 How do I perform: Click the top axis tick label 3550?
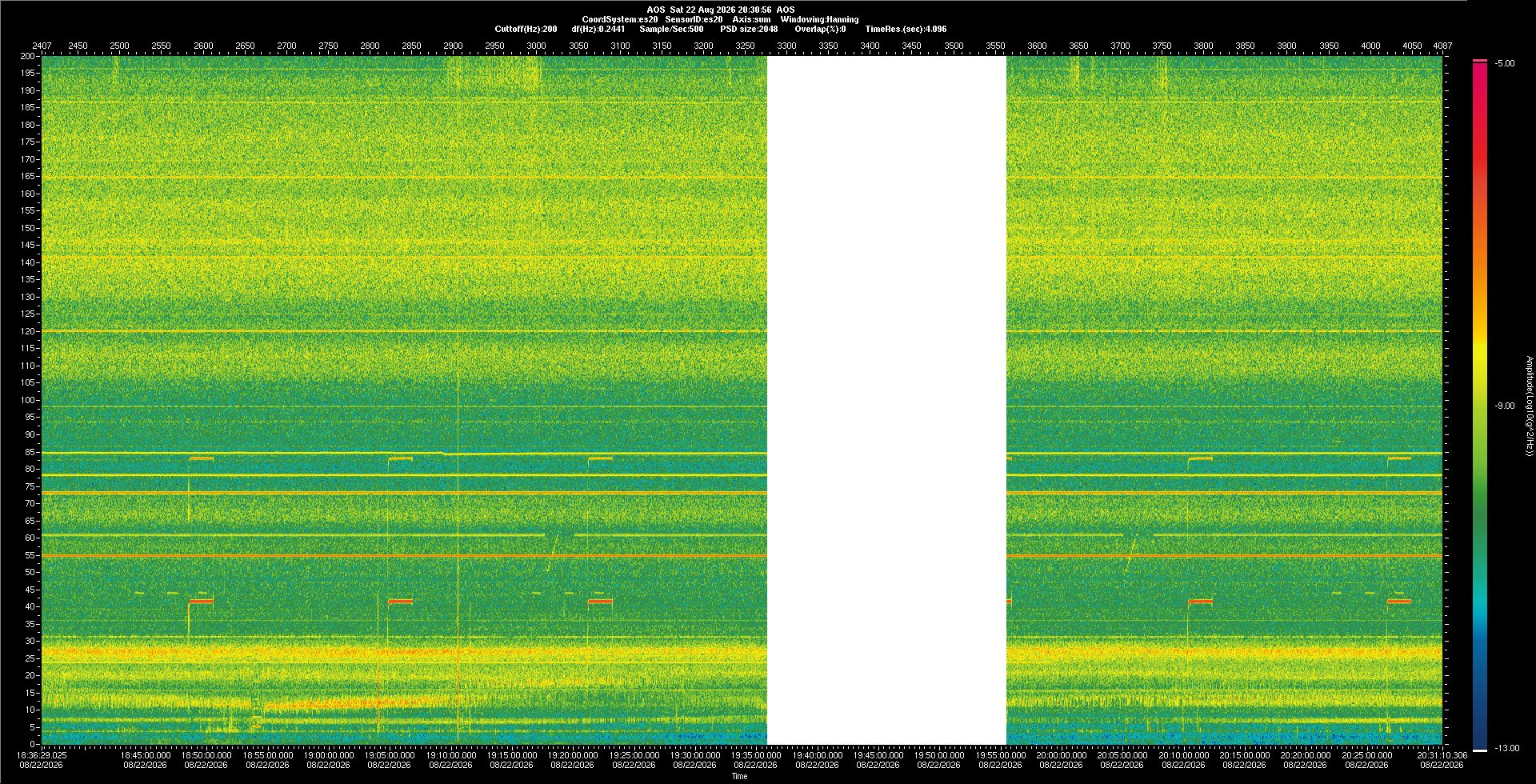(995, 46)
